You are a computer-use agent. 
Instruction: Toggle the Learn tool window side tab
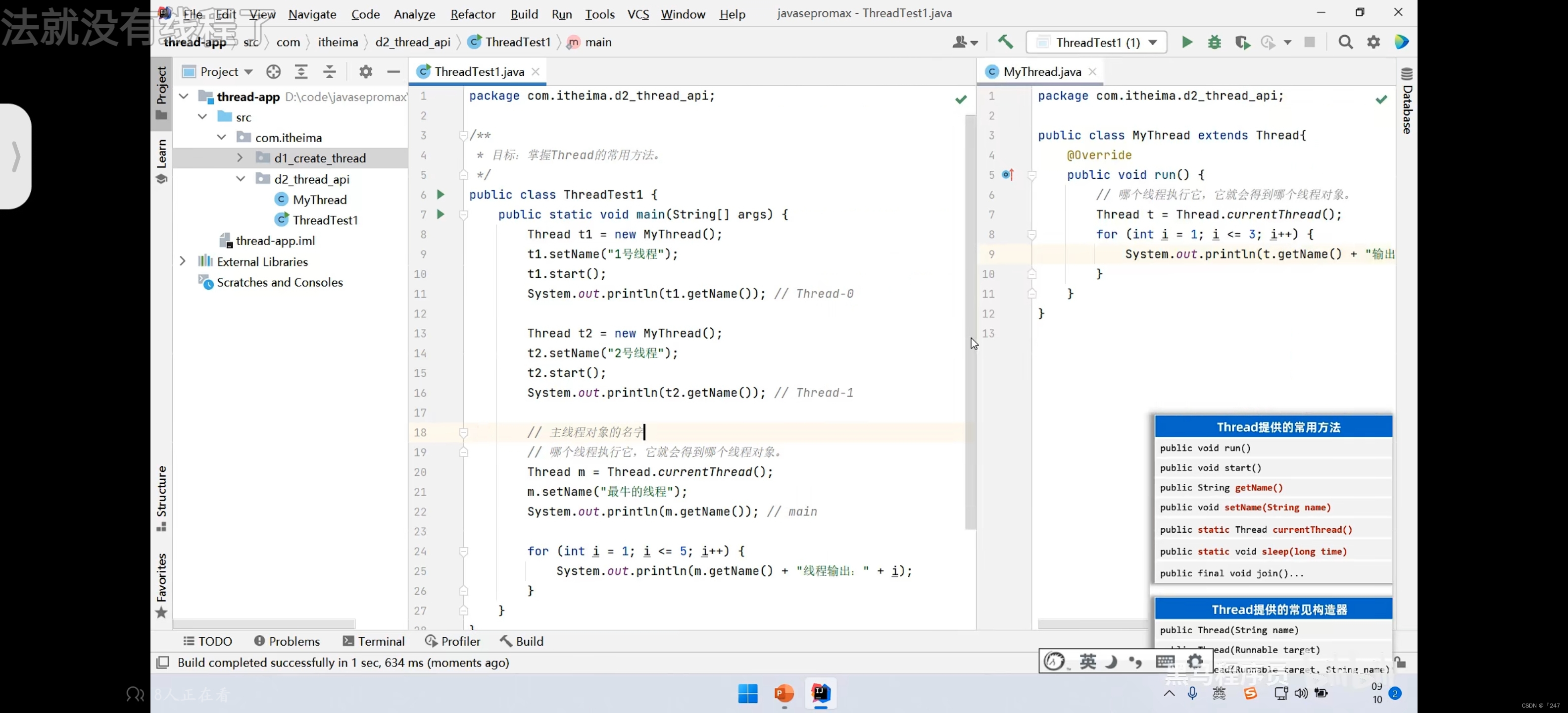click(161, 161)
